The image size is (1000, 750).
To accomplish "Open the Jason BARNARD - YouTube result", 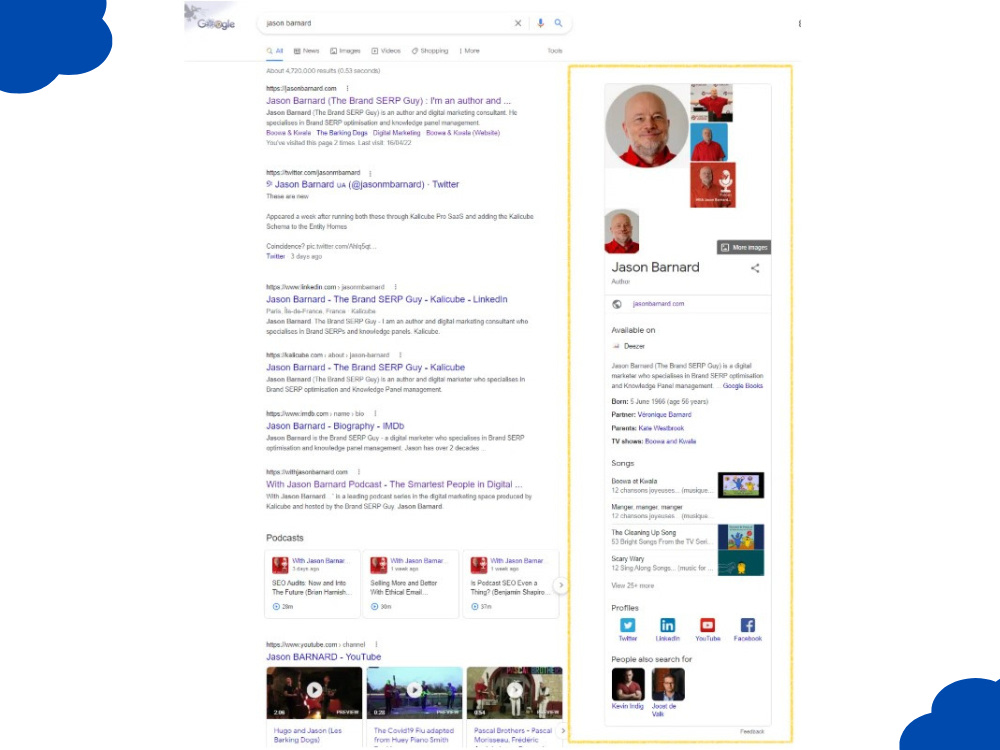I will (x=323, y=657).
